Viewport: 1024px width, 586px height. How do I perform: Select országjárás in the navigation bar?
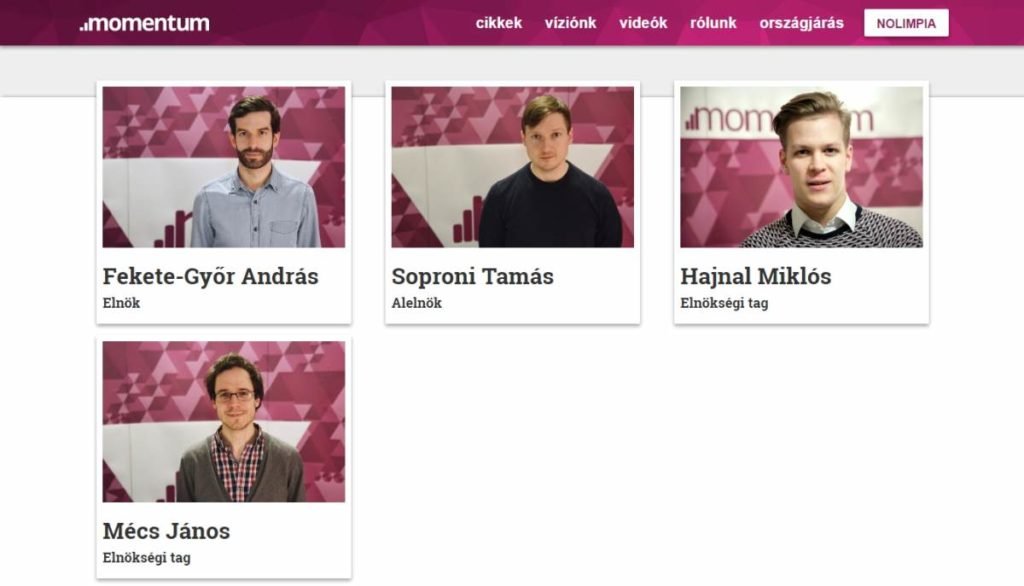[801, 24]
